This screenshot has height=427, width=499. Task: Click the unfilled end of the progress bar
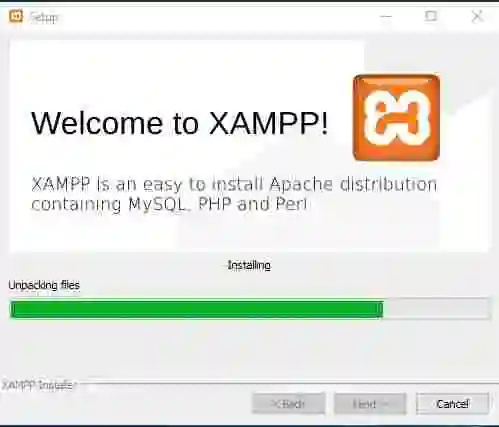[x=437, y=309]
